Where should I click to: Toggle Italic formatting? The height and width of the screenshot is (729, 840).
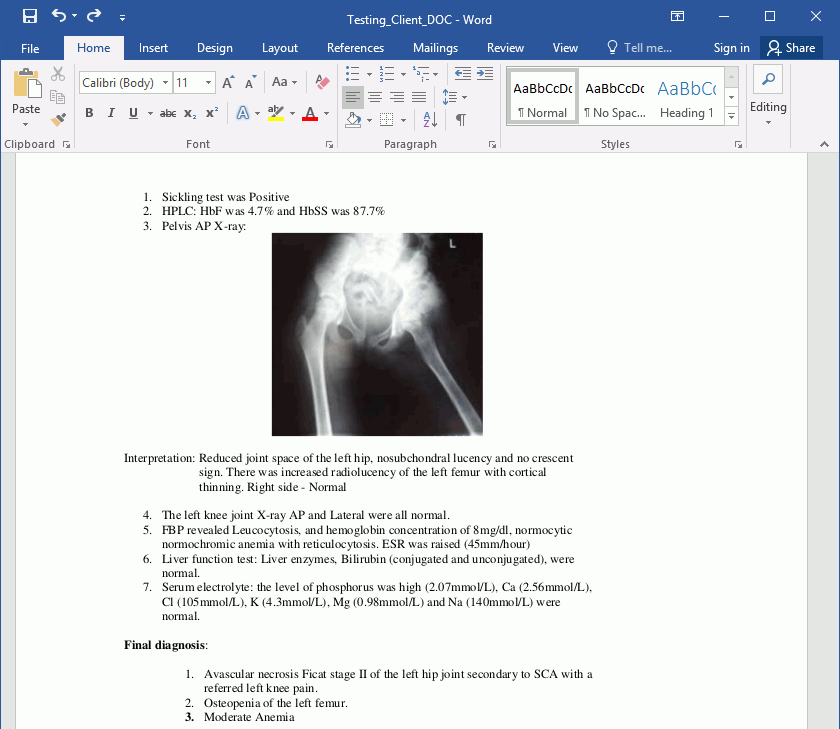tap(111, 113)
